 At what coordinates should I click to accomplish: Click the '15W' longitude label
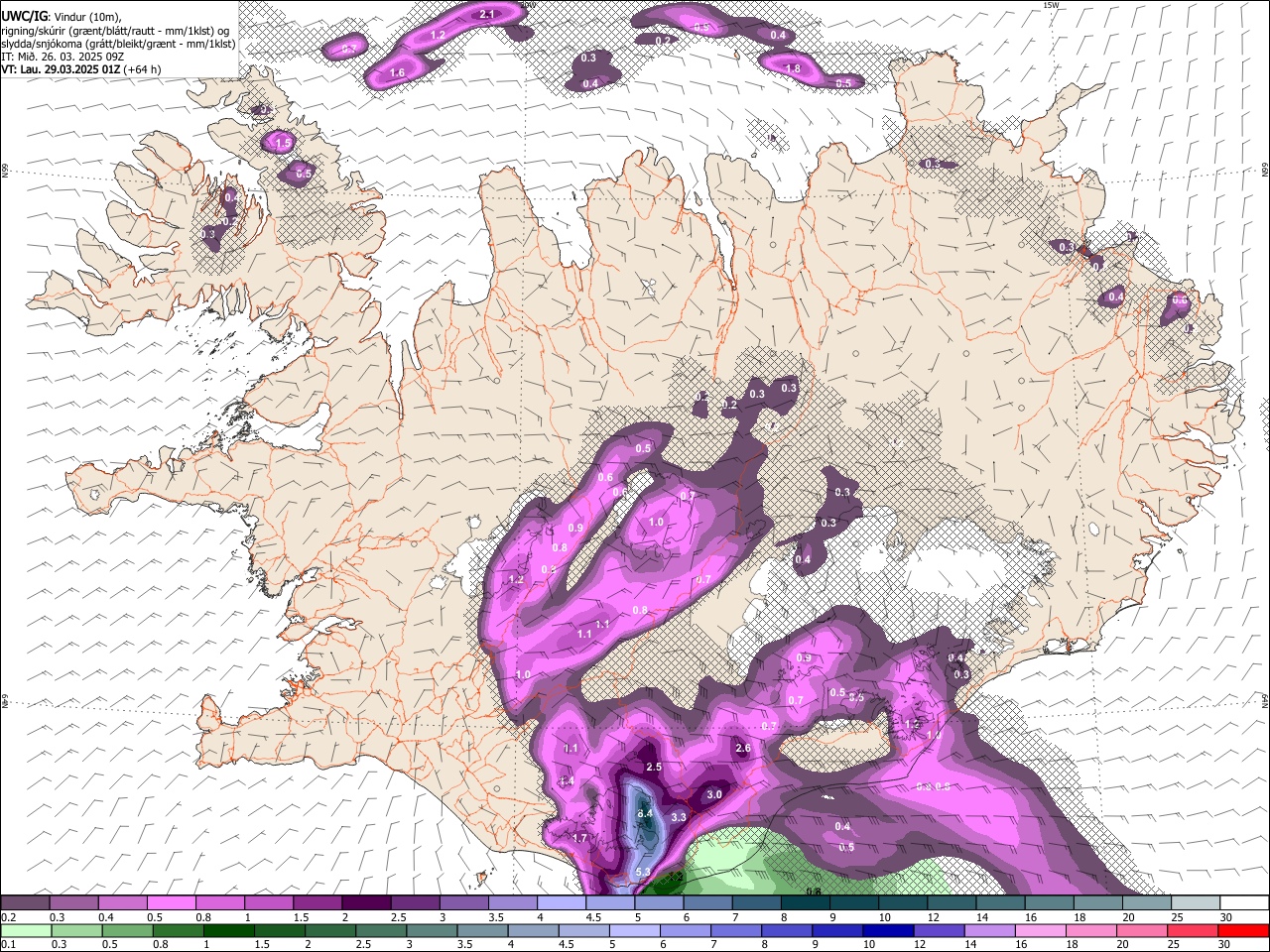[1052, 5]
